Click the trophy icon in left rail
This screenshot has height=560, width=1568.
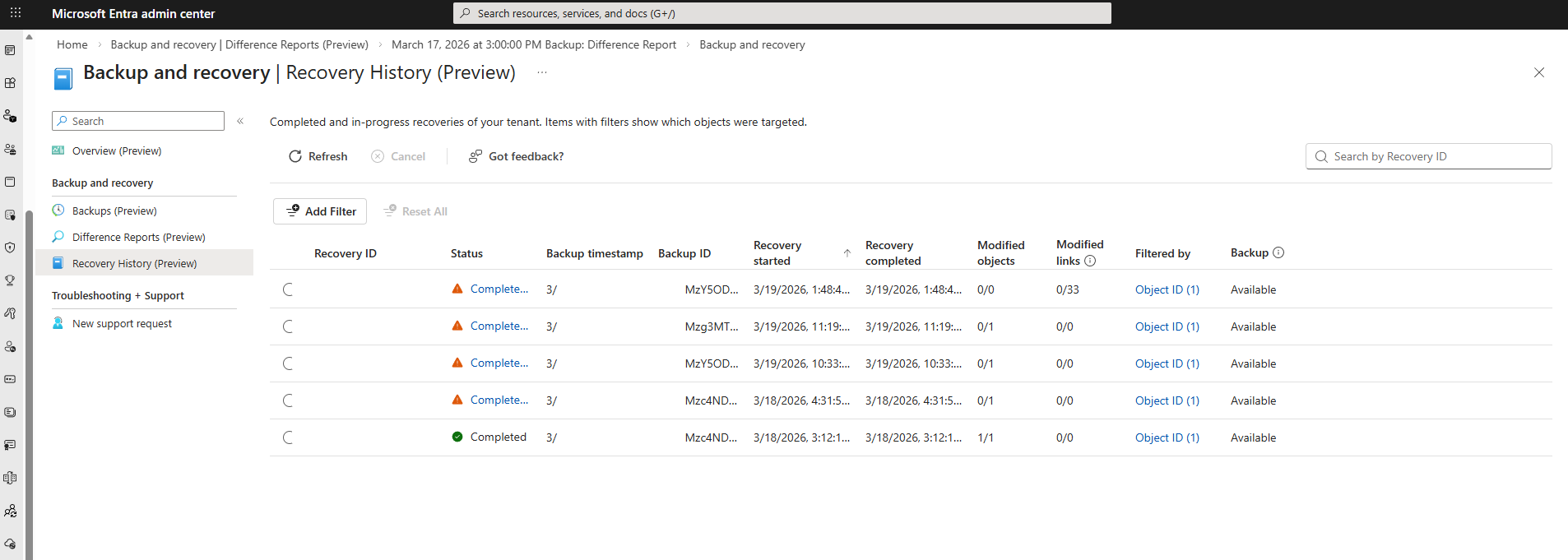point(10,280)
